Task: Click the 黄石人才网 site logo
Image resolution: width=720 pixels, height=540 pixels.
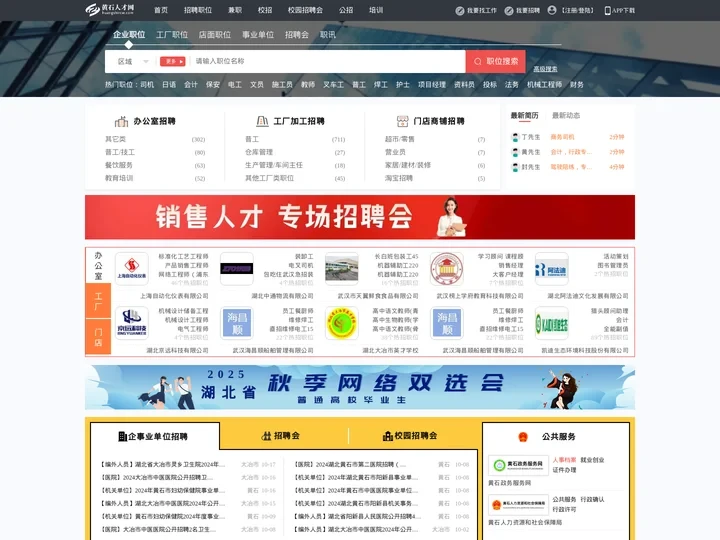Action: coord(110,9)
